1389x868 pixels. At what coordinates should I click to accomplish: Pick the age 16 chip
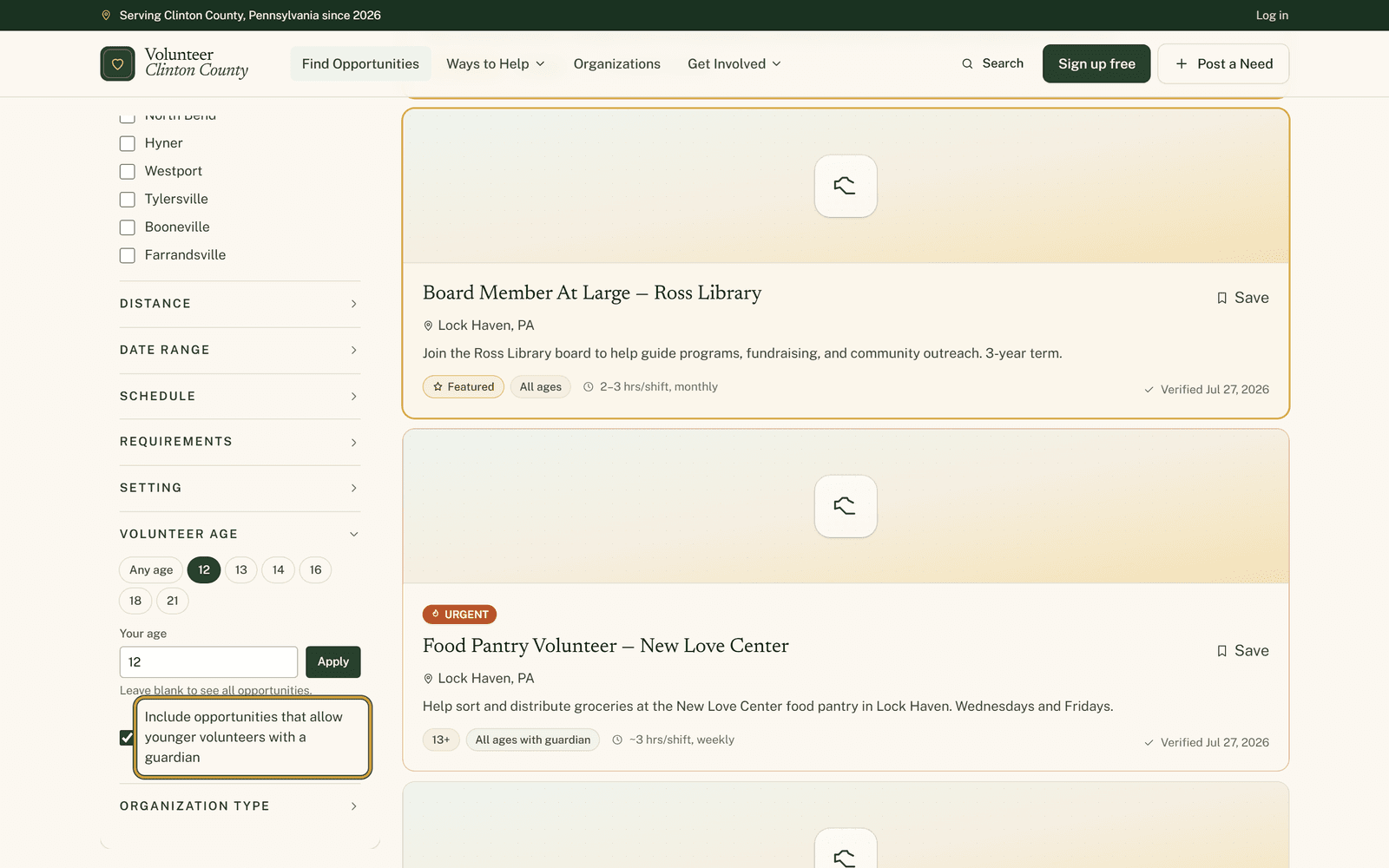(316, 570)
